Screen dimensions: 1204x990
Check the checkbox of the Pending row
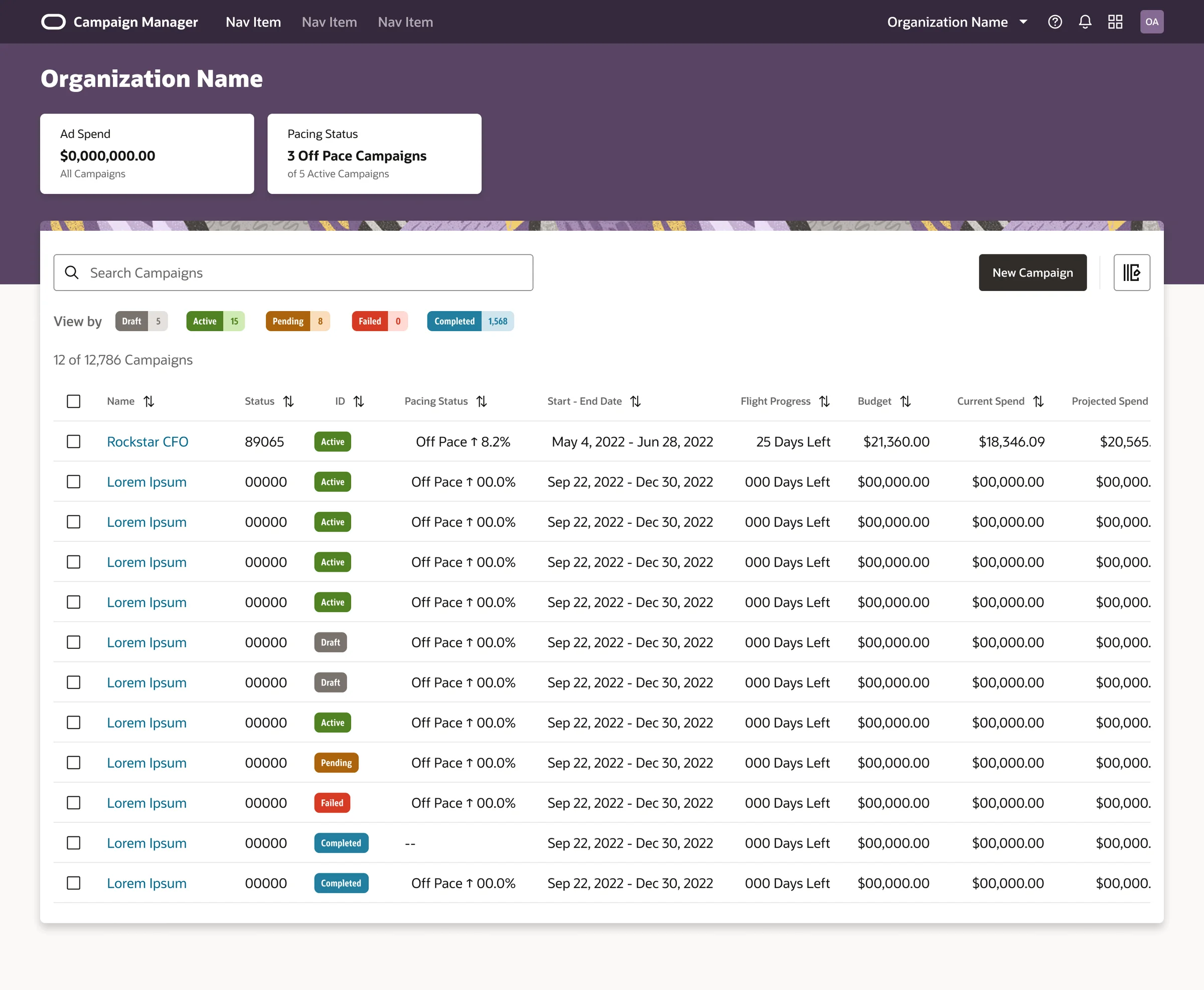point(74,763)
